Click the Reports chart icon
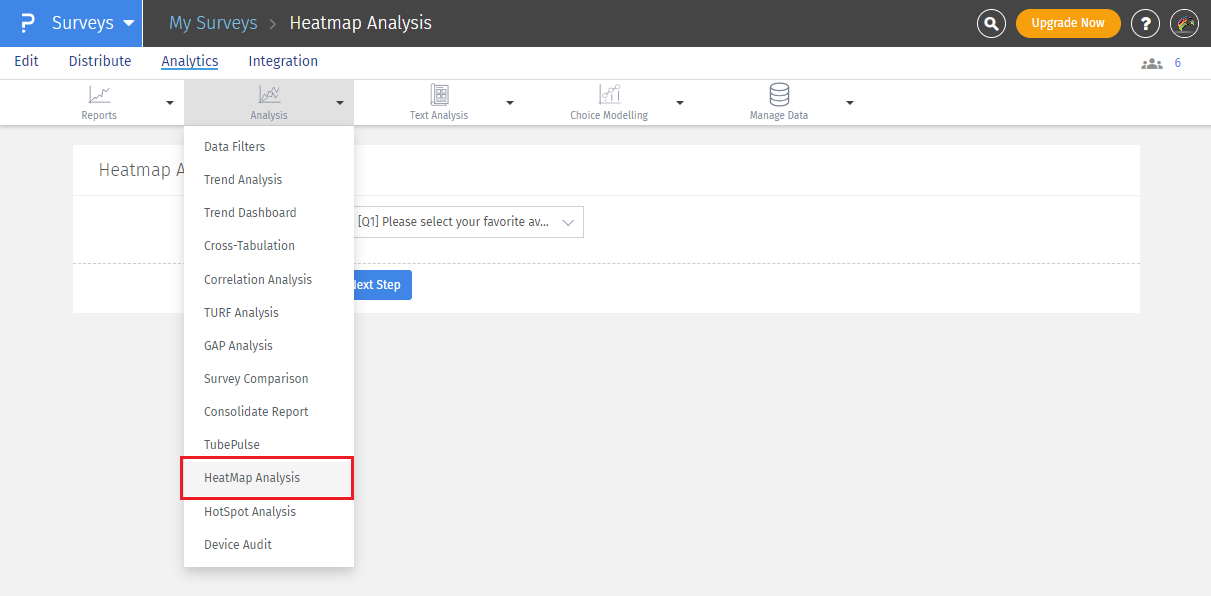Screen dimensions: 1211x596 (99, 95)
